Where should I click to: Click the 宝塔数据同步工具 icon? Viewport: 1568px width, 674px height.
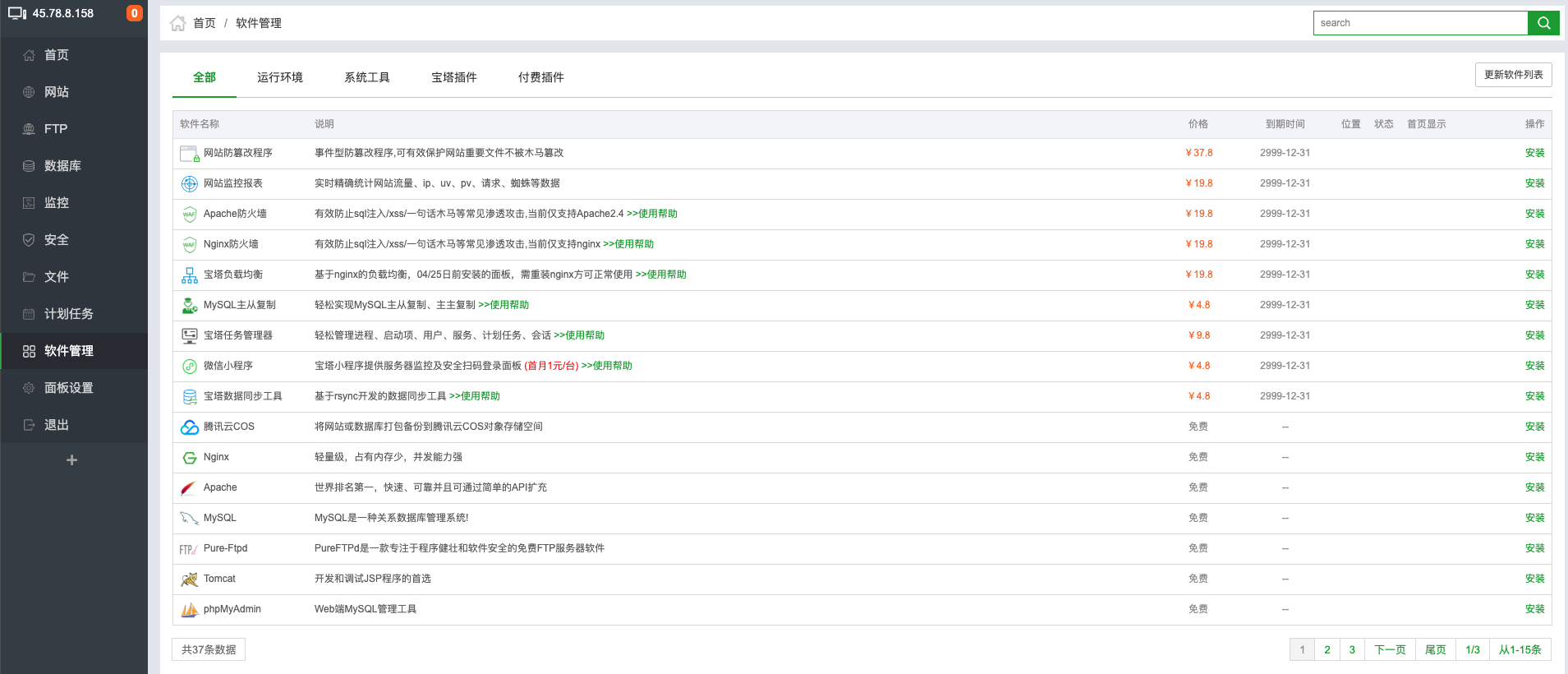point(190,397)
